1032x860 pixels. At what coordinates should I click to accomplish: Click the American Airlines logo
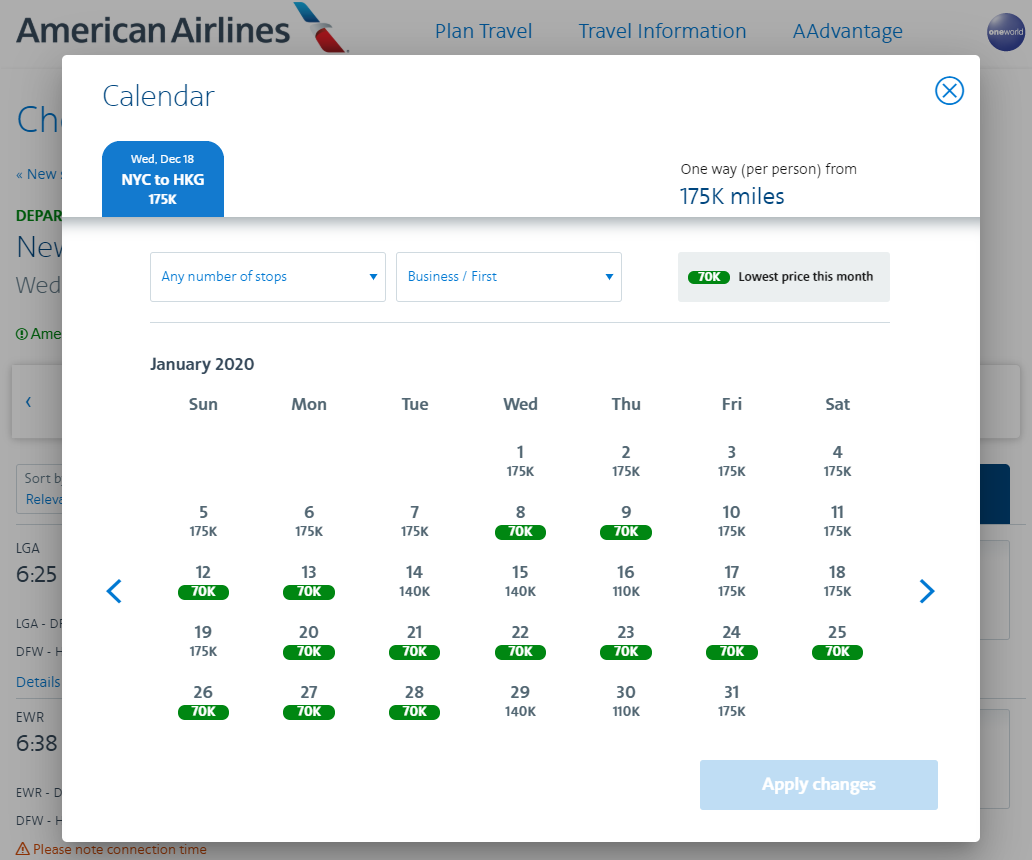(x=182, y=29)
